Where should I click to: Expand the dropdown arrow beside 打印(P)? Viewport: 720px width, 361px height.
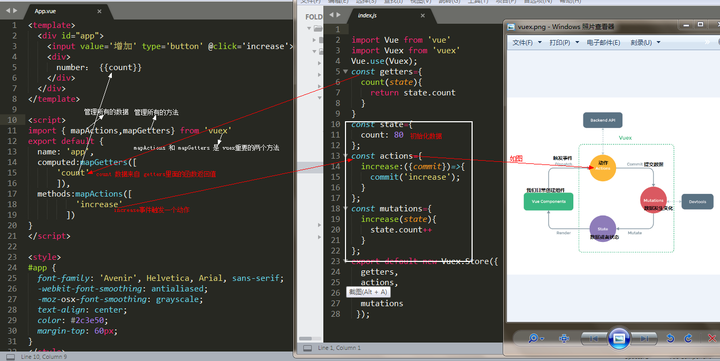click(577, 42)
